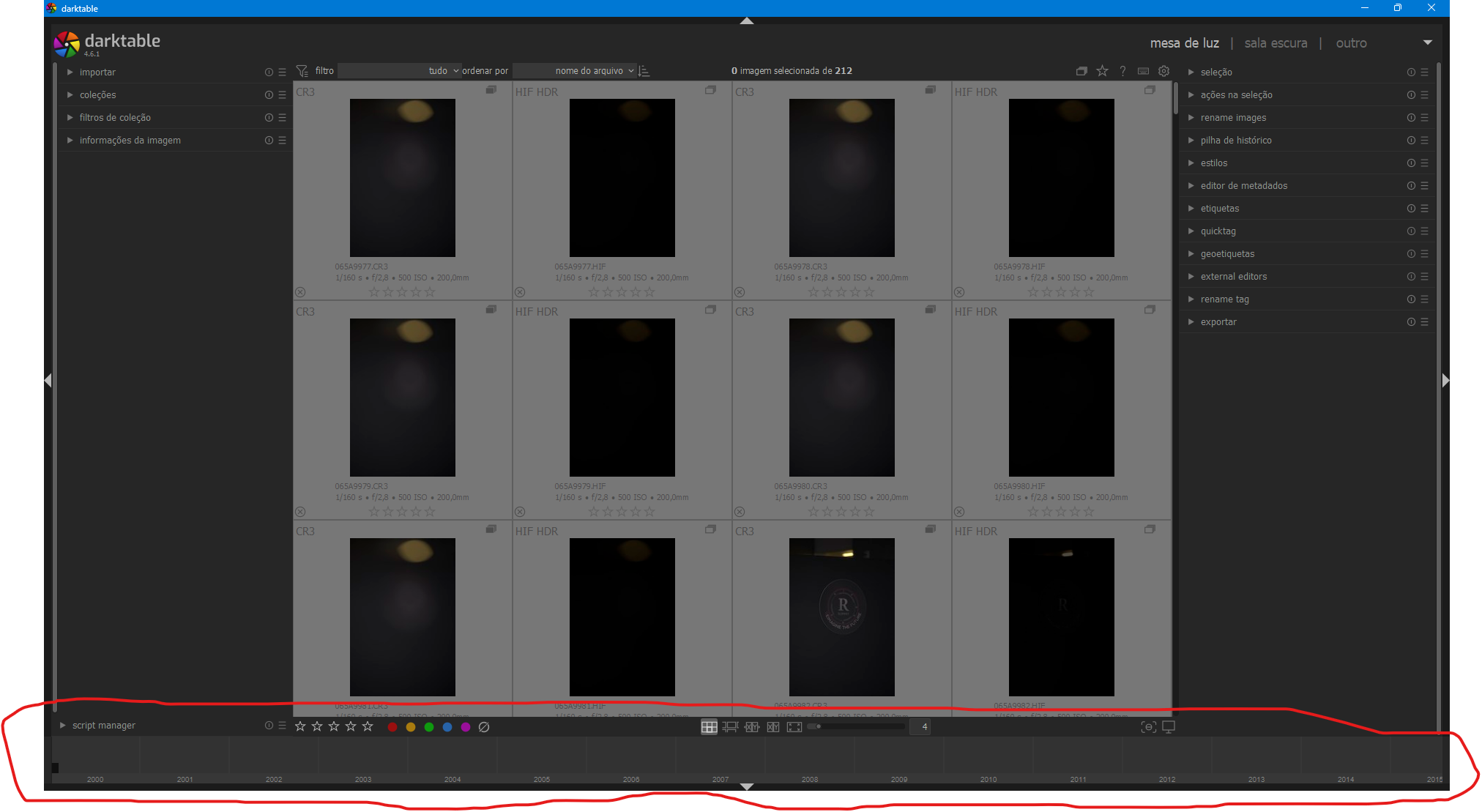The width and height of the screenshot is (1482, 812).
Task: Enable full preview layout icon
Action: point(794,727)
